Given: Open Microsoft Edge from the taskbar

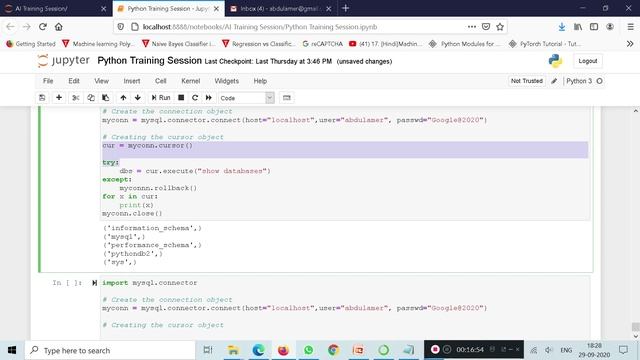Looking at the screenshot, I should point(258,350).
